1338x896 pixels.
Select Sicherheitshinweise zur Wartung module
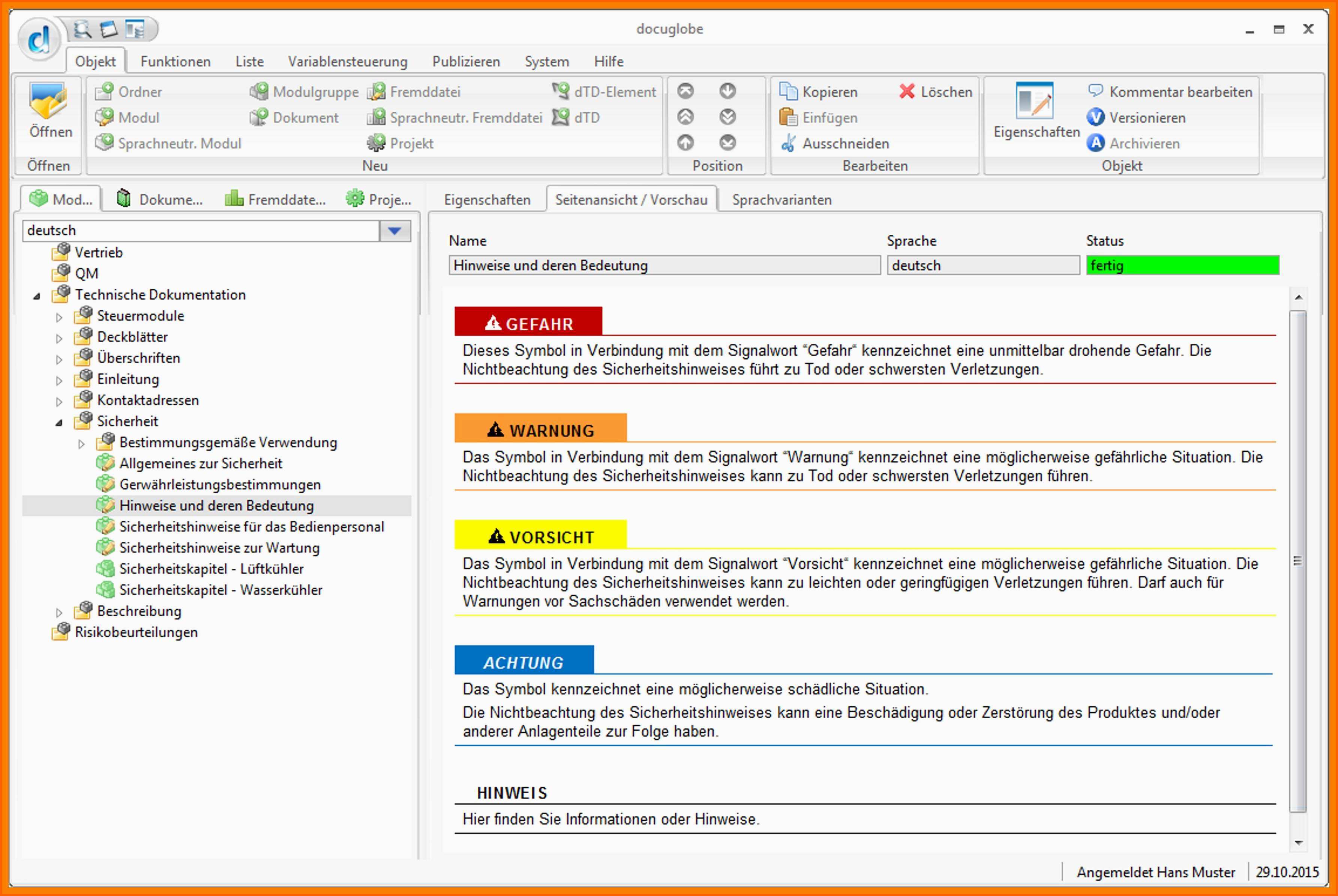(219, 548)
